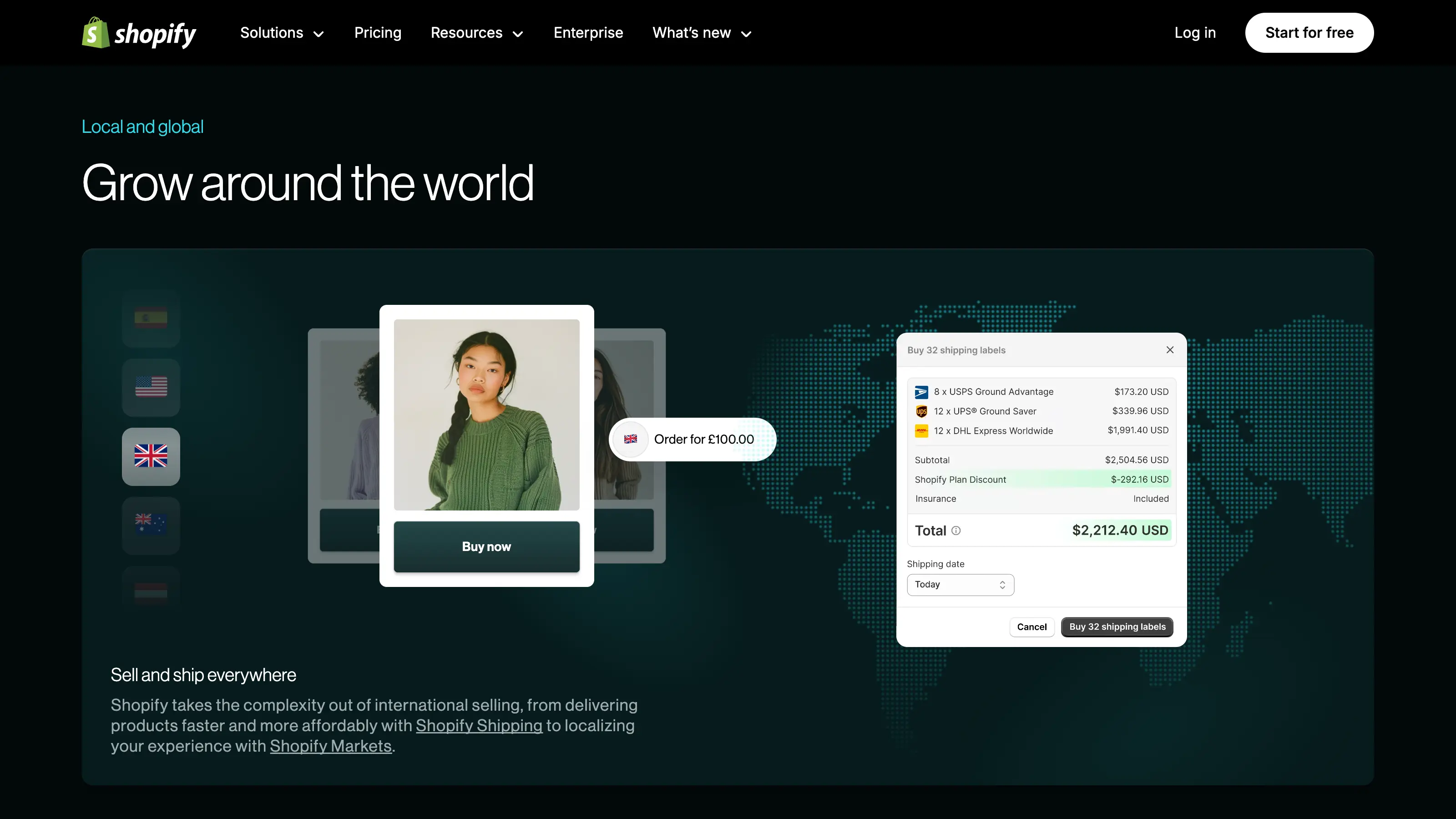Select the United Kingdom flag tile
Screen dimensions: 1456x819
151,456
